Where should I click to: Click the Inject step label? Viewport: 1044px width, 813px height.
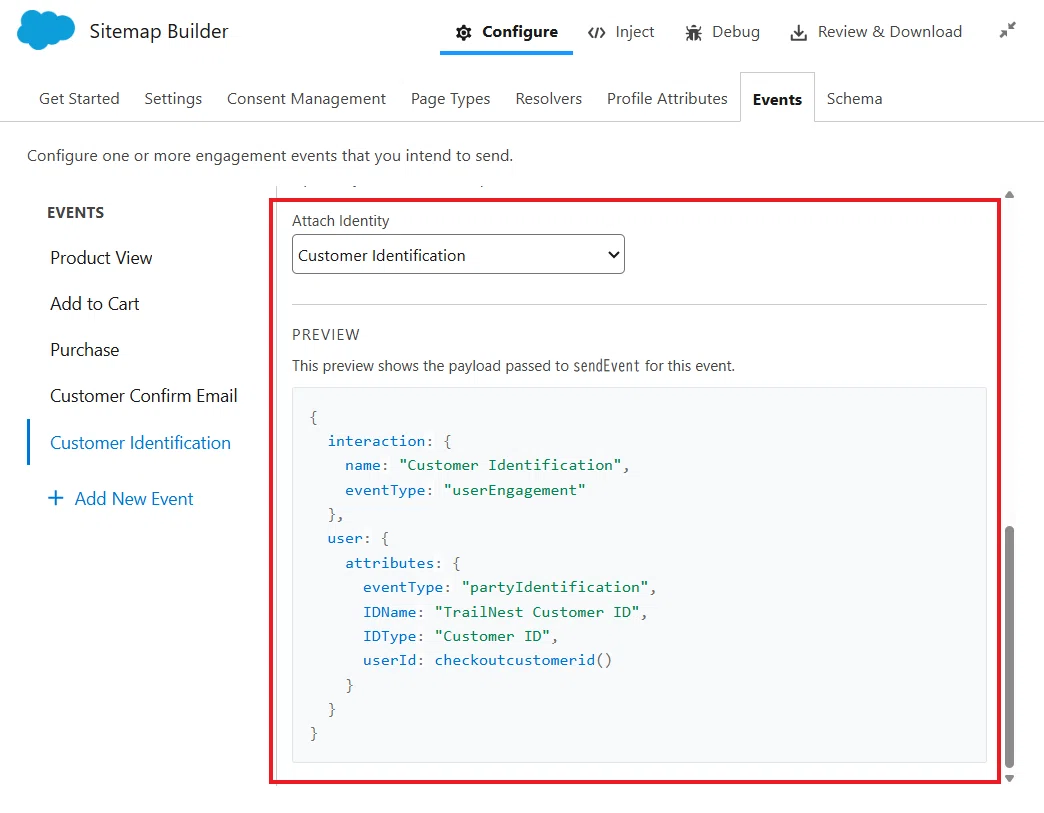[x=635, y=32]
